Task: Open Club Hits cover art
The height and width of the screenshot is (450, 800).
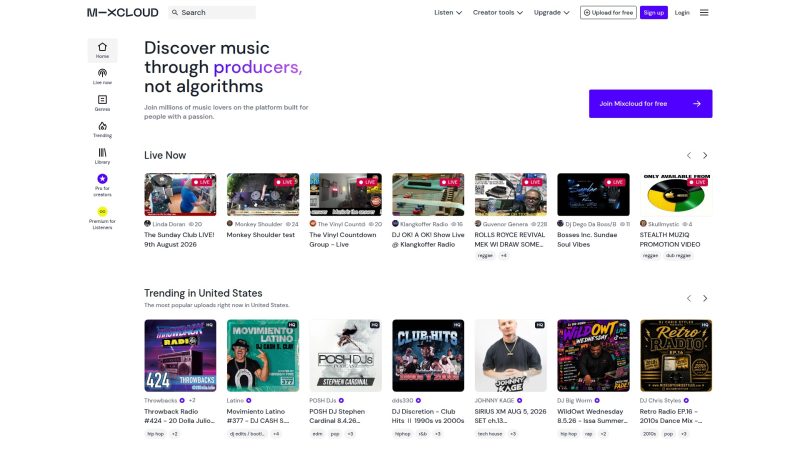Action: click(428, 356)
